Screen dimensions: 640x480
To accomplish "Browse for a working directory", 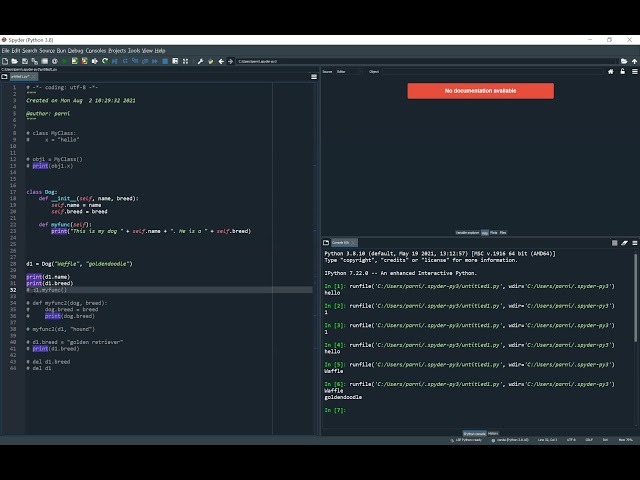I will (624, 61).
